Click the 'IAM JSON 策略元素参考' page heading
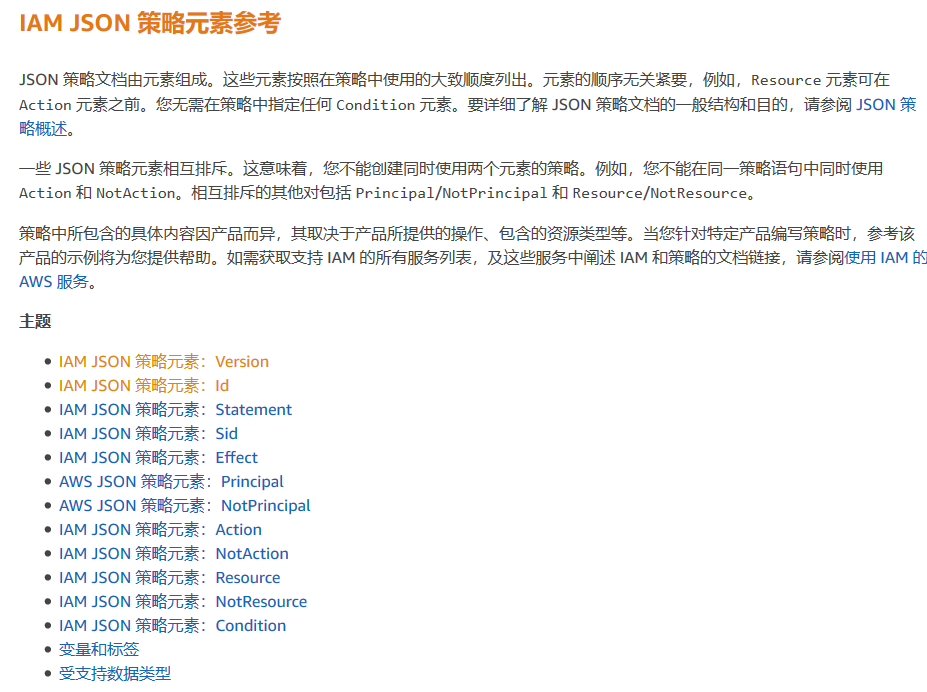This screenshot has width=927, height=692. [x=150, y=24]
